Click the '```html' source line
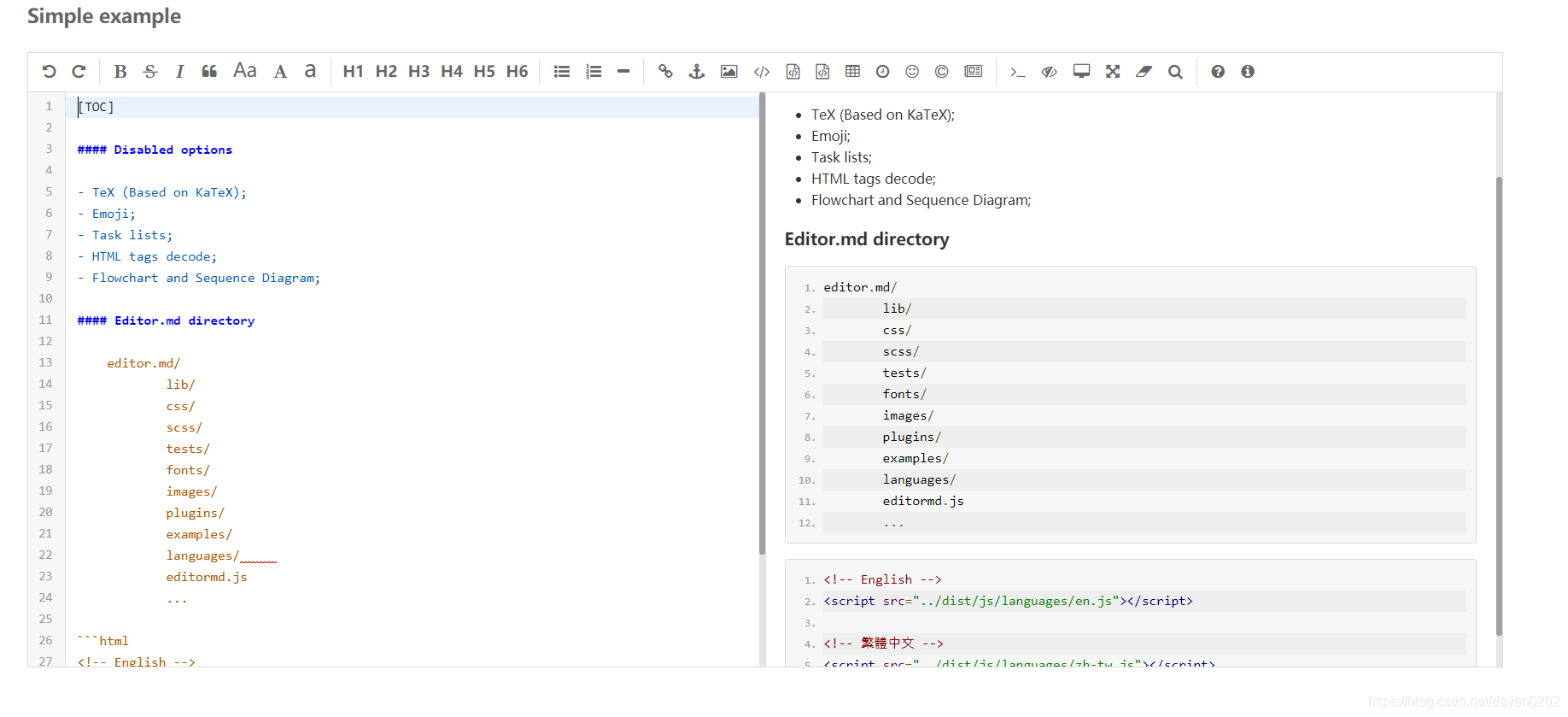Viewport: 1568px width, 717px height. [x=102, y=641]
